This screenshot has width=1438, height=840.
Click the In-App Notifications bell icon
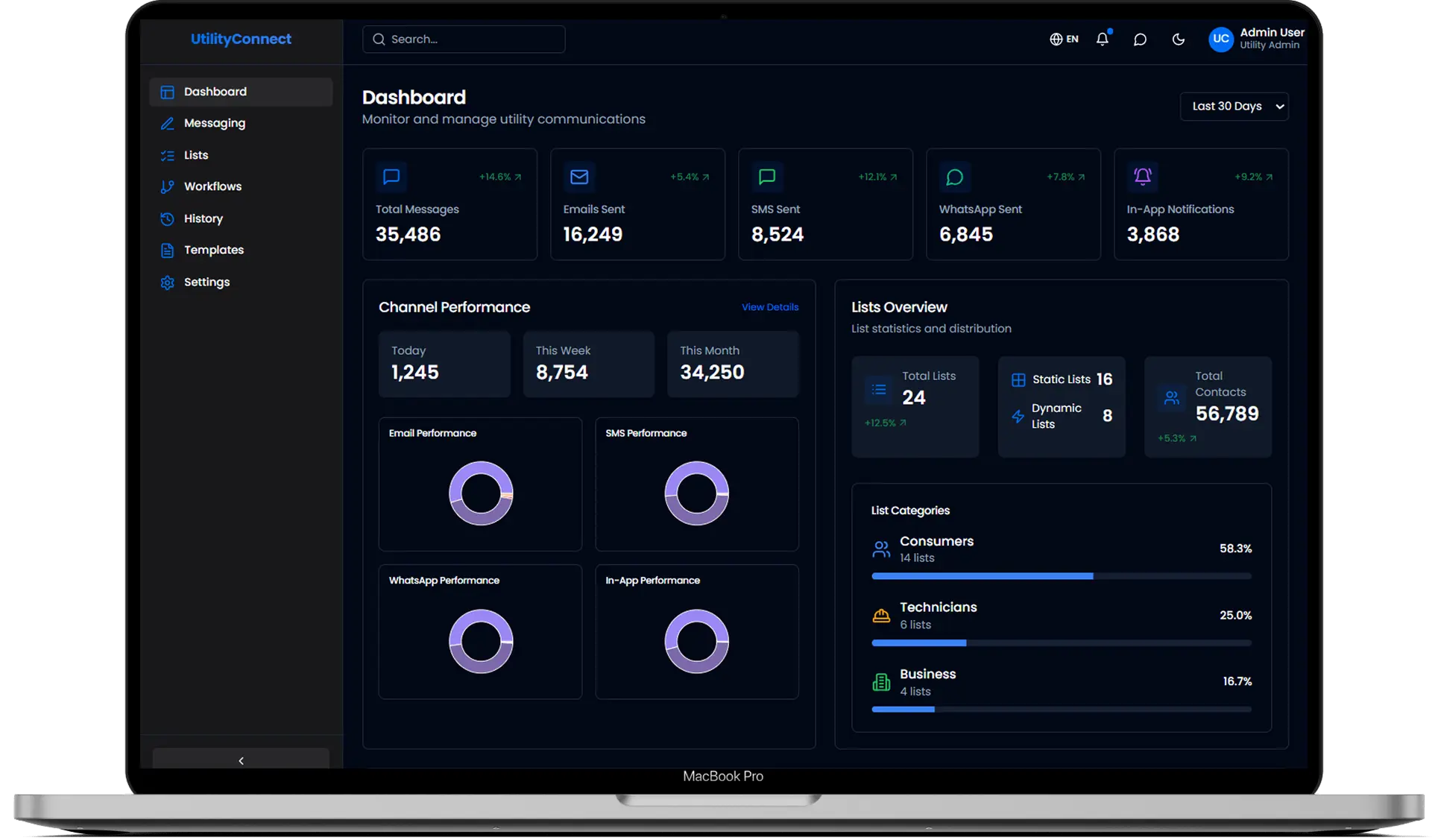(1142, 177)
